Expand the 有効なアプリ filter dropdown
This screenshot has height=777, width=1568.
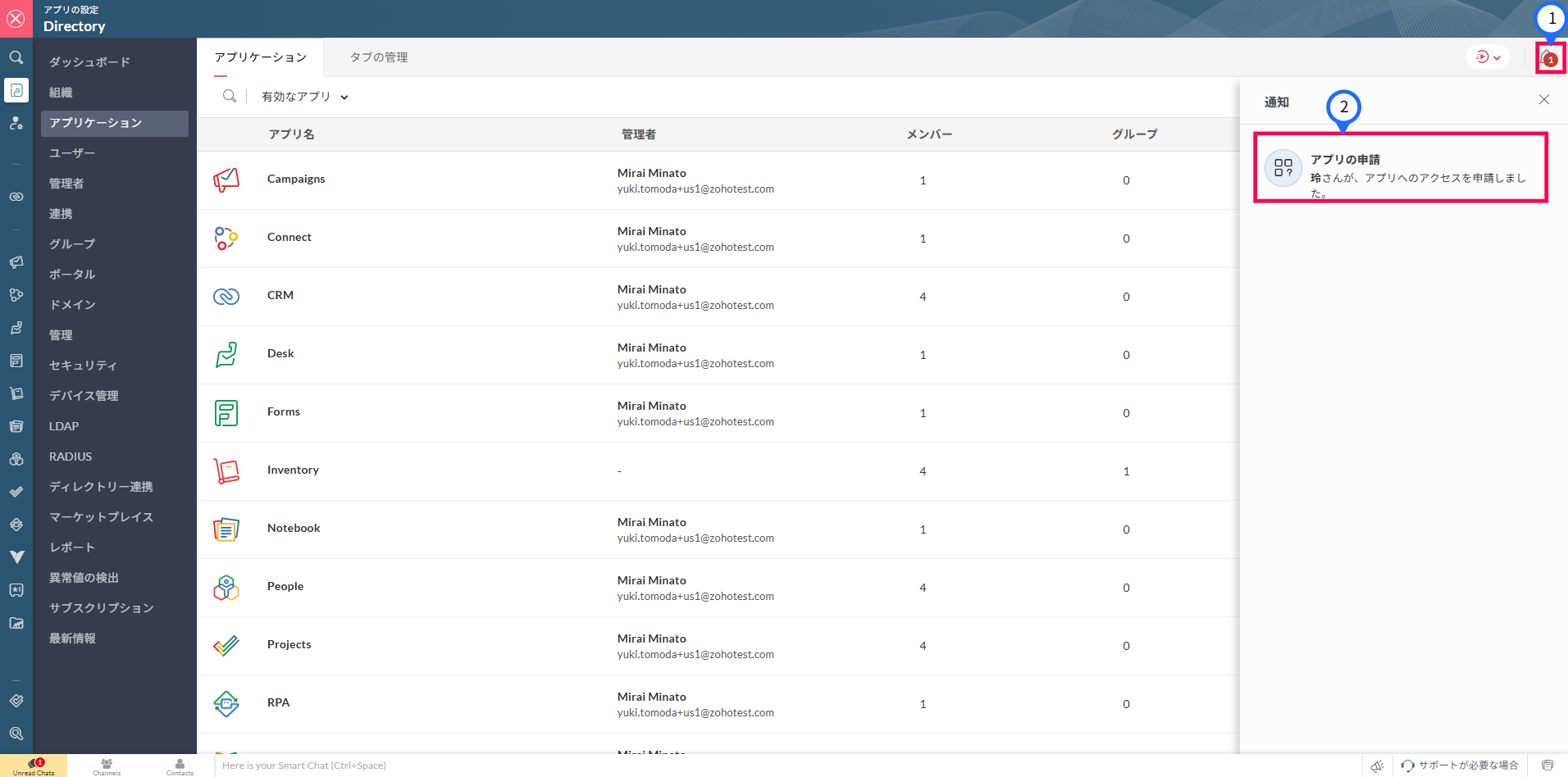(305, 97)
